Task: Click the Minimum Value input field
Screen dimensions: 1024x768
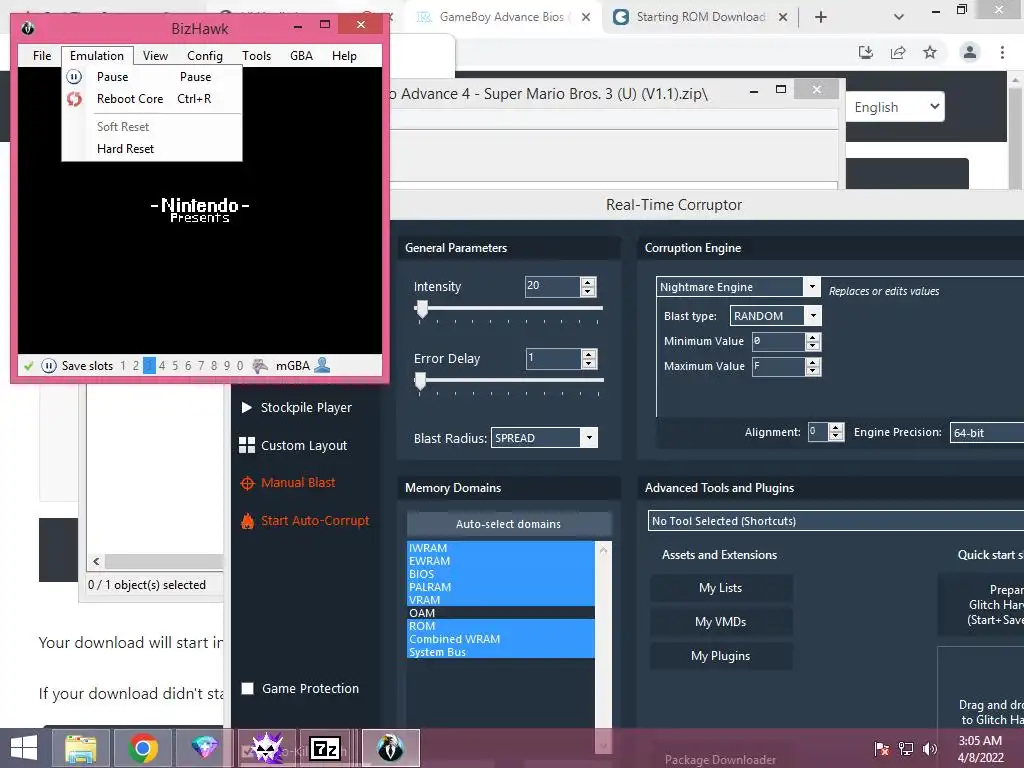Action: pyautogui.click(x=778, y=341)
